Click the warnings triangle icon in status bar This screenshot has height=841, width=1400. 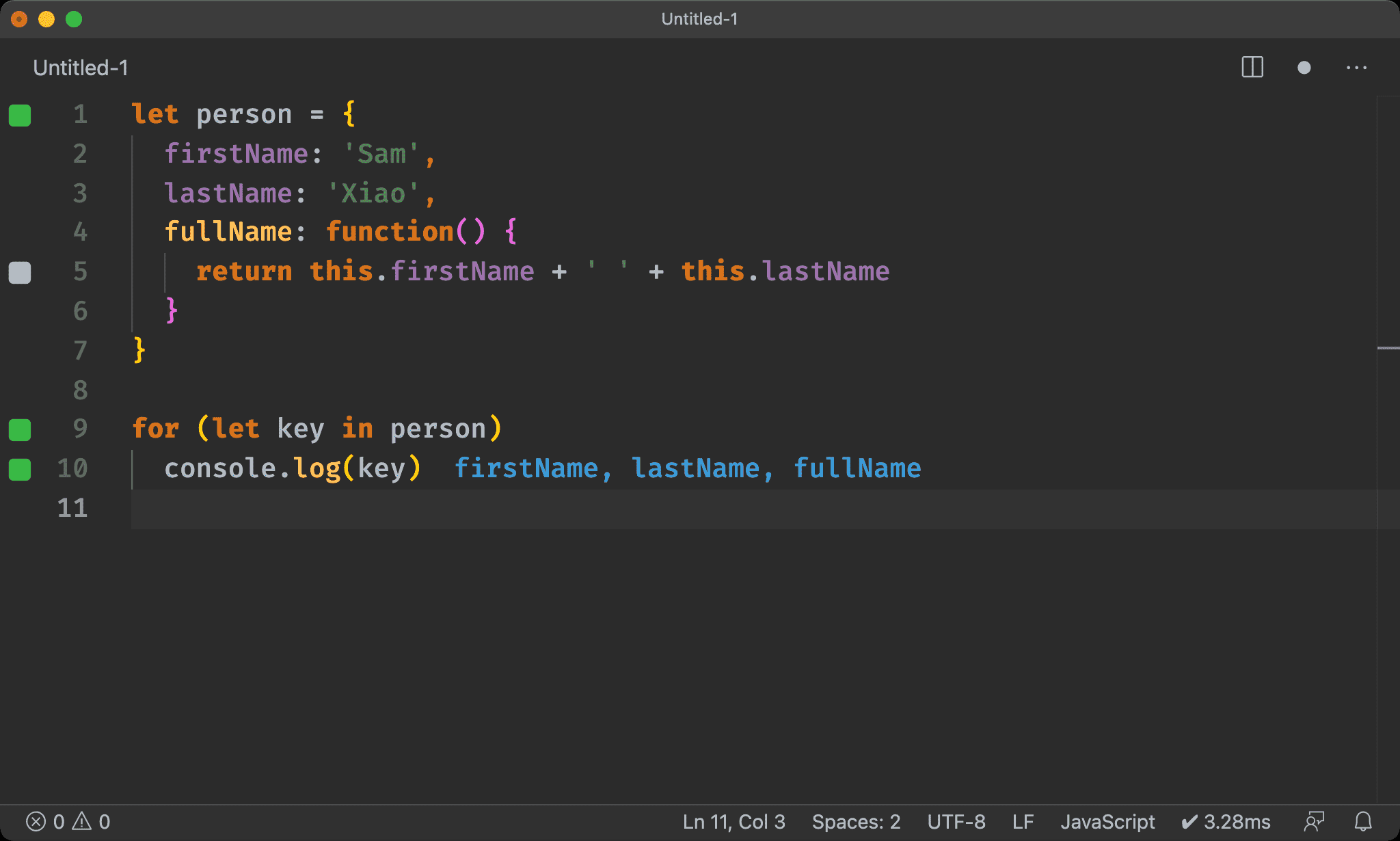82,821
